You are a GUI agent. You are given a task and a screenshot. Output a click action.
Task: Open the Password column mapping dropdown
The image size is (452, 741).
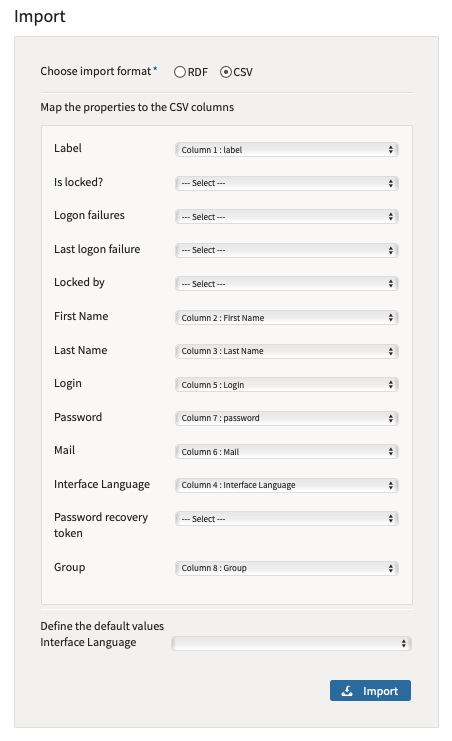[x=287, y=418]
